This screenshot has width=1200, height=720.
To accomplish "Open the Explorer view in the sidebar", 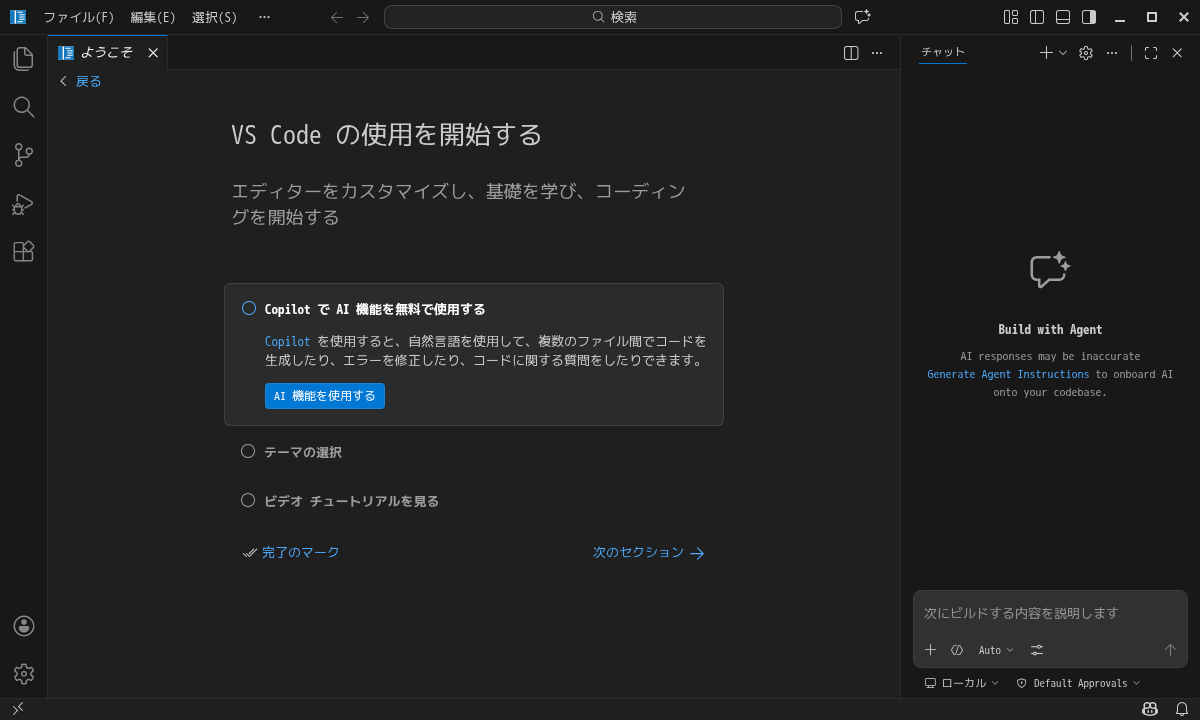I will click(x=23, y=58).
